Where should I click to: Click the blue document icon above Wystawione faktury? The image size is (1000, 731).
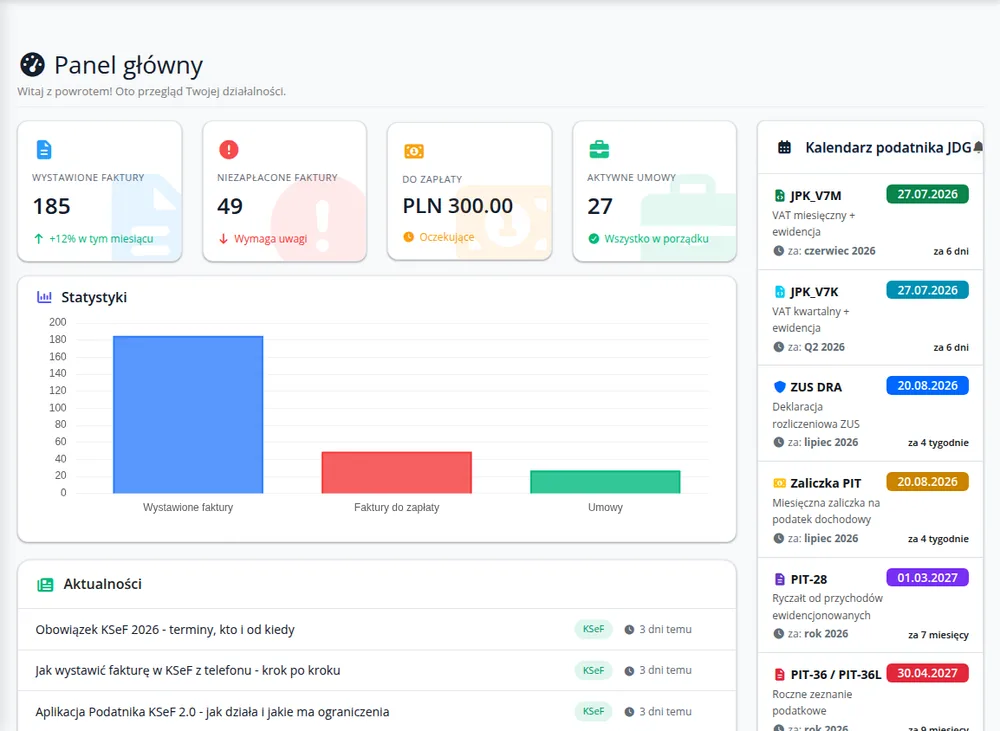[x=43, y=150]
